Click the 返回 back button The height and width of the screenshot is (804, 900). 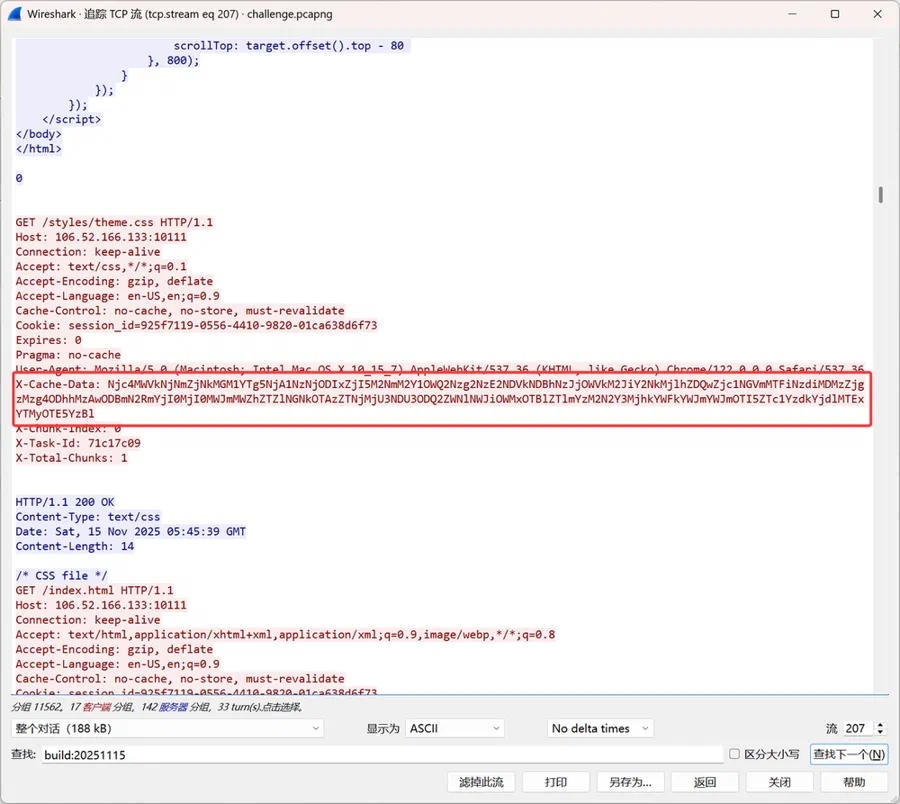[x=705, y=782]
